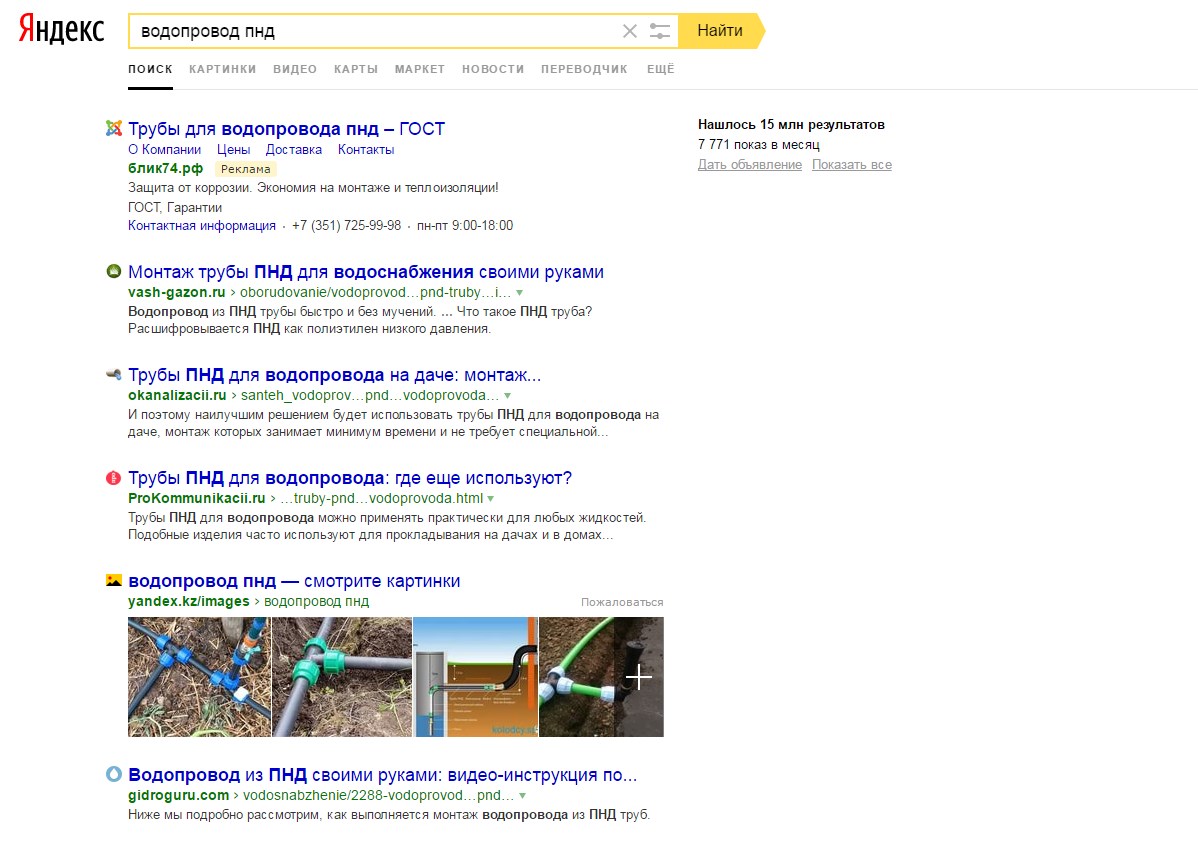Image resolution: width=1198 pixels, height=843 pixels.
Task: Open the ЕЩЁ more services menu
Action: pos(661,69)
